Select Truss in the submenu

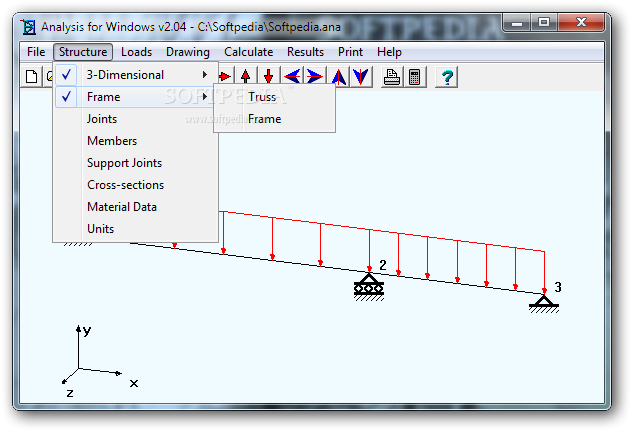[x=274, y=97]
